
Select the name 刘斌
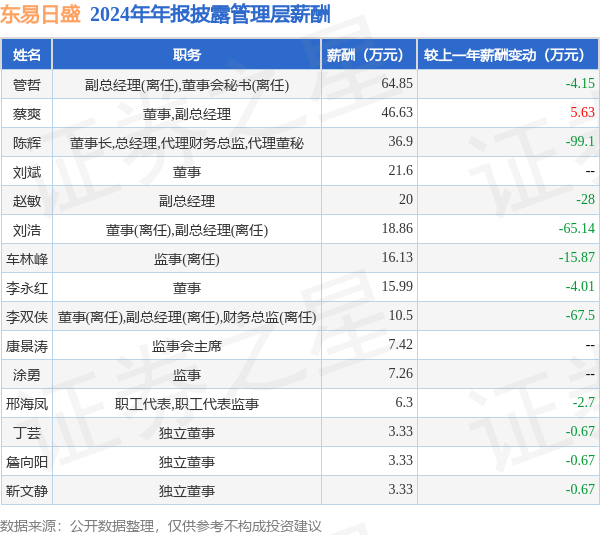(27, 172)
